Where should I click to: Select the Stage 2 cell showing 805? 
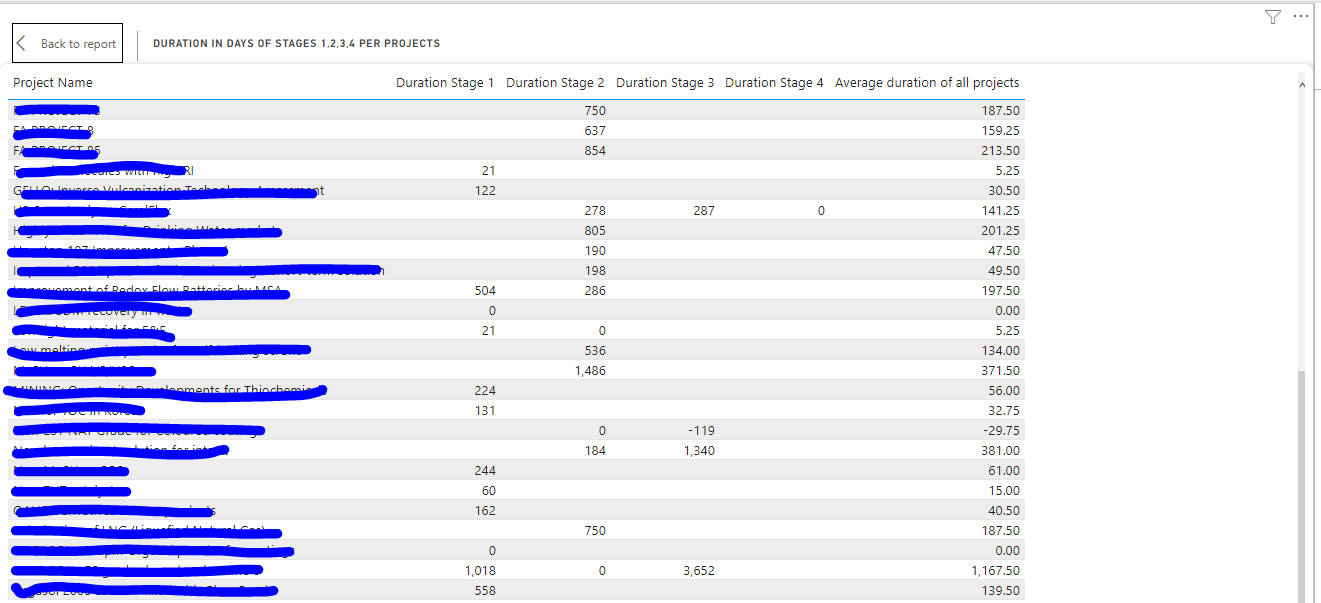coord(595,231)
